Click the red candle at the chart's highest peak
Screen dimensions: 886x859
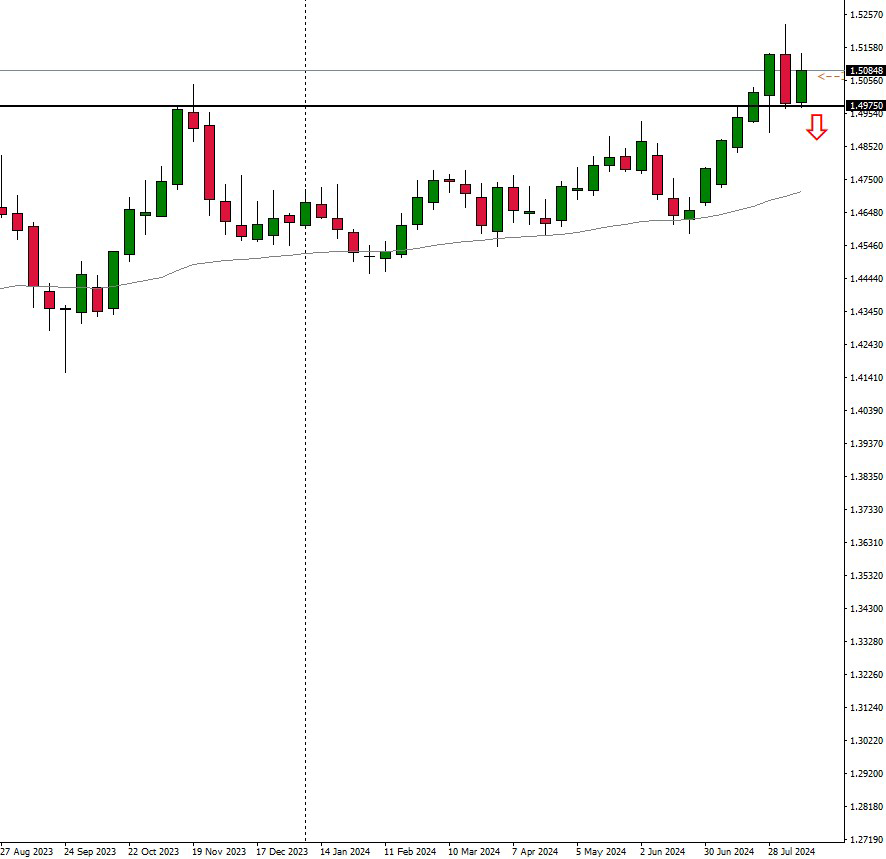pyautogui.click(x=785, y=78)
